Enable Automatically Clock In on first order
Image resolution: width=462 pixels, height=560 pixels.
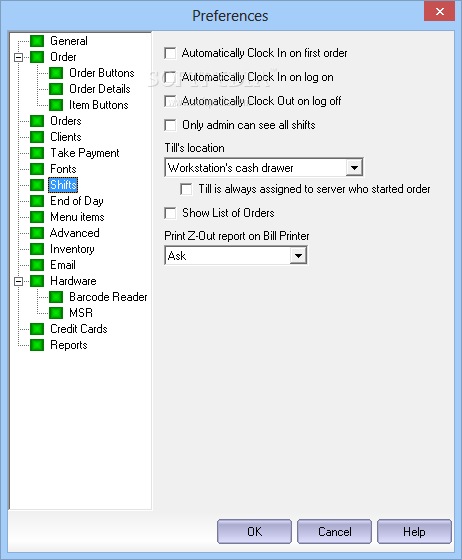170,53
